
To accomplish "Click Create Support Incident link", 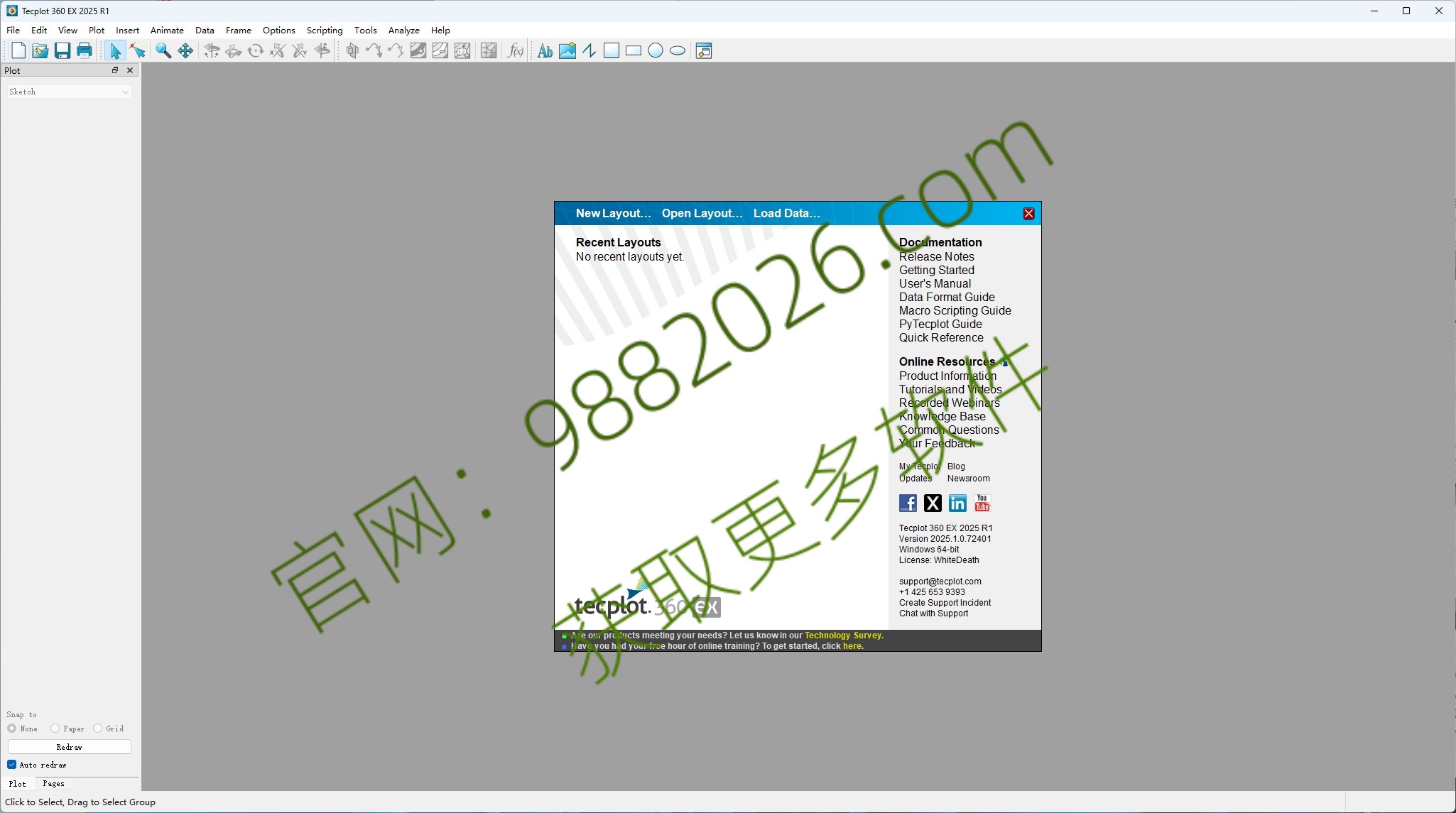I will [x=945, y=603].
